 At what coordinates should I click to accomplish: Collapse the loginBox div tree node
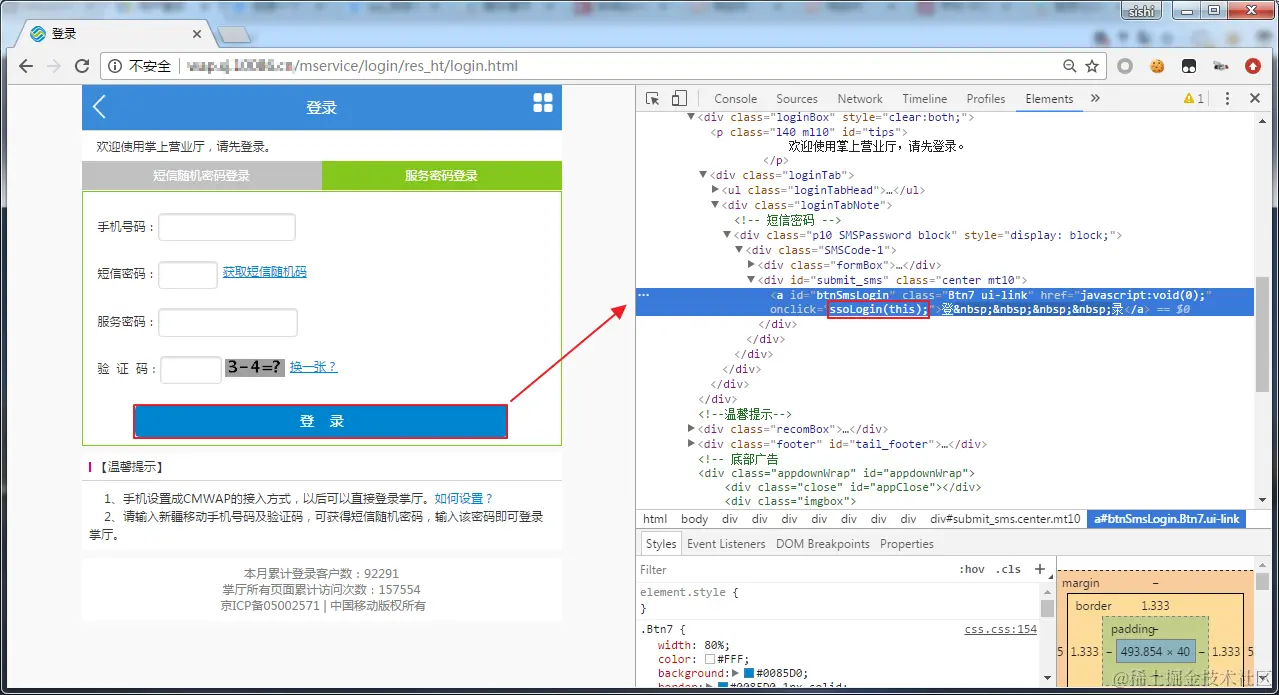click(x=691, y=117)
